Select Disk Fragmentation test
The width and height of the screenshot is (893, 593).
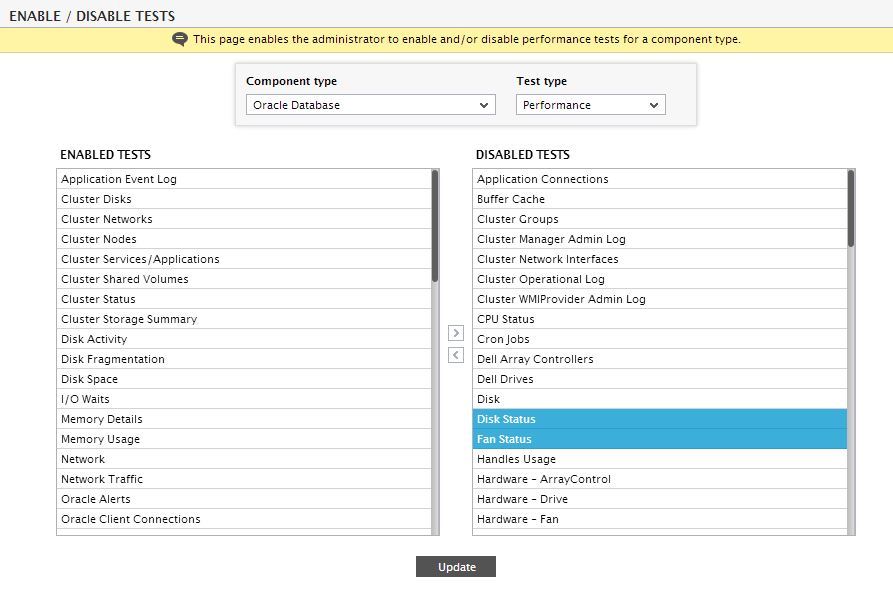pos(244,359)
